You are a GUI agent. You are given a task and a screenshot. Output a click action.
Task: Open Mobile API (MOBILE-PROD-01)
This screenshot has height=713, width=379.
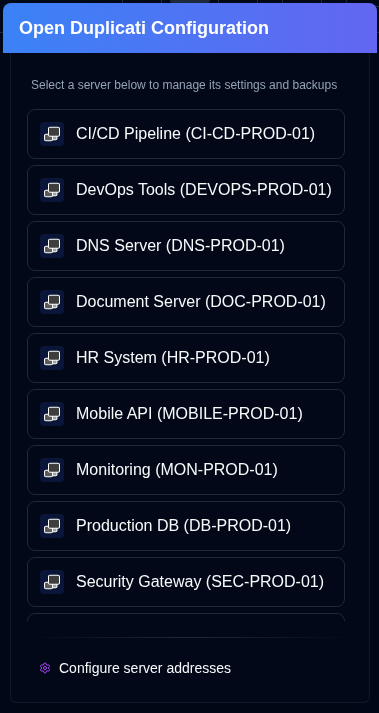(x=186, y=413)
